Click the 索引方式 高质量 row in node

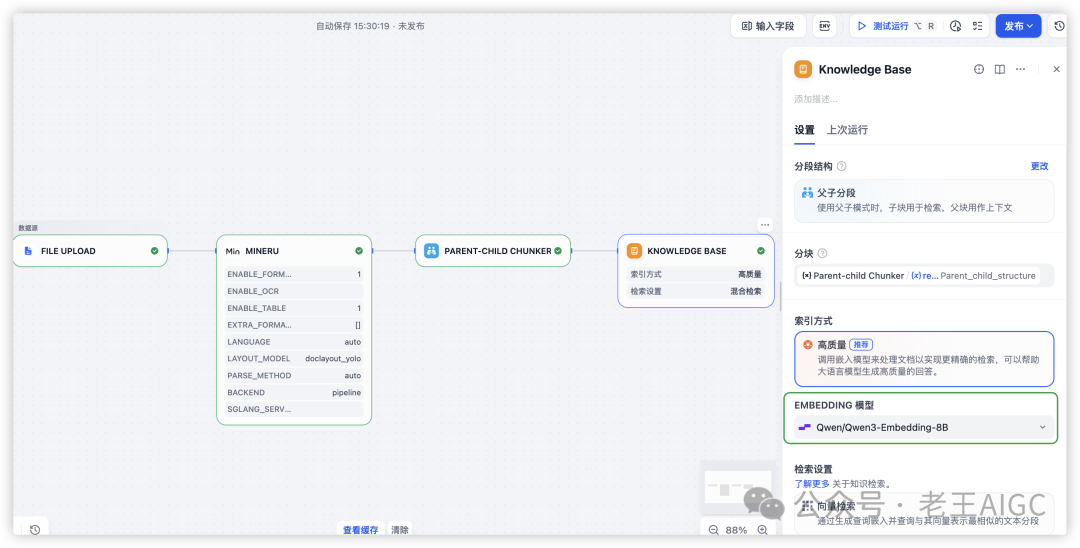pyautogui.click(x=696, y=274)
